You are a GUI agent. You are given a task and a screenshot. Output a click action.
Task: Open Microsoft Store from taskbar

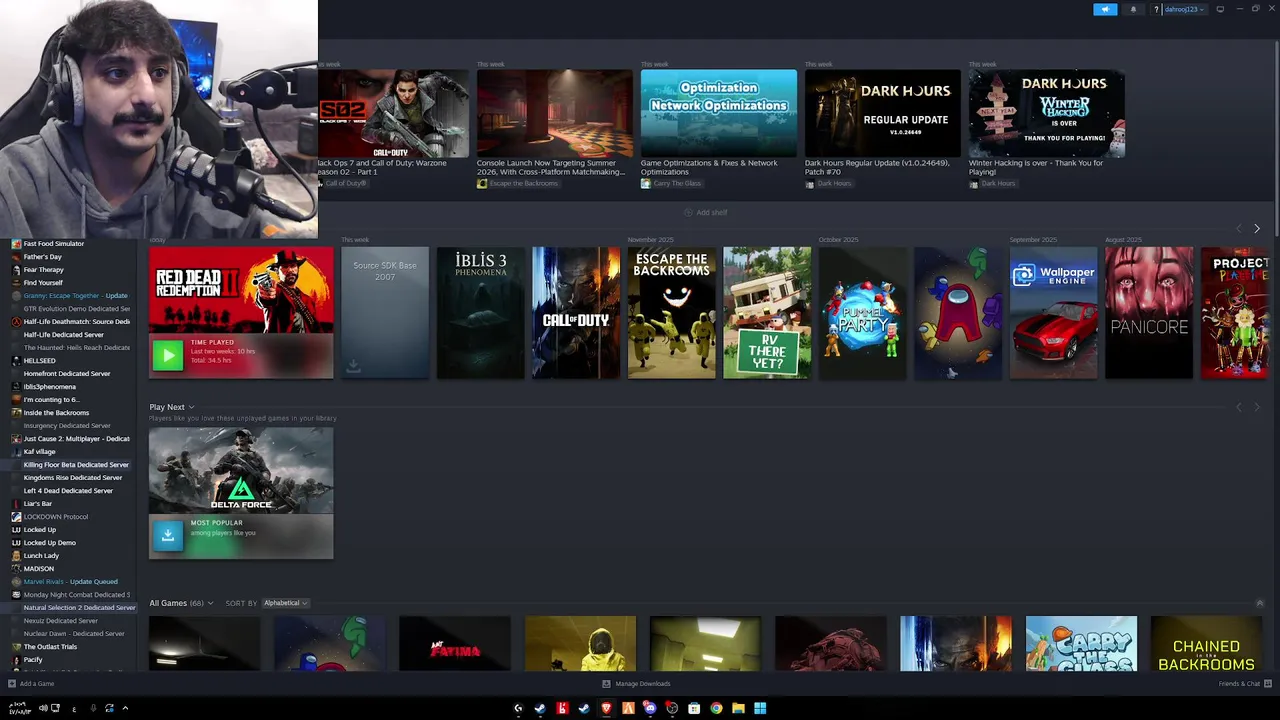[x=694, y=708]
